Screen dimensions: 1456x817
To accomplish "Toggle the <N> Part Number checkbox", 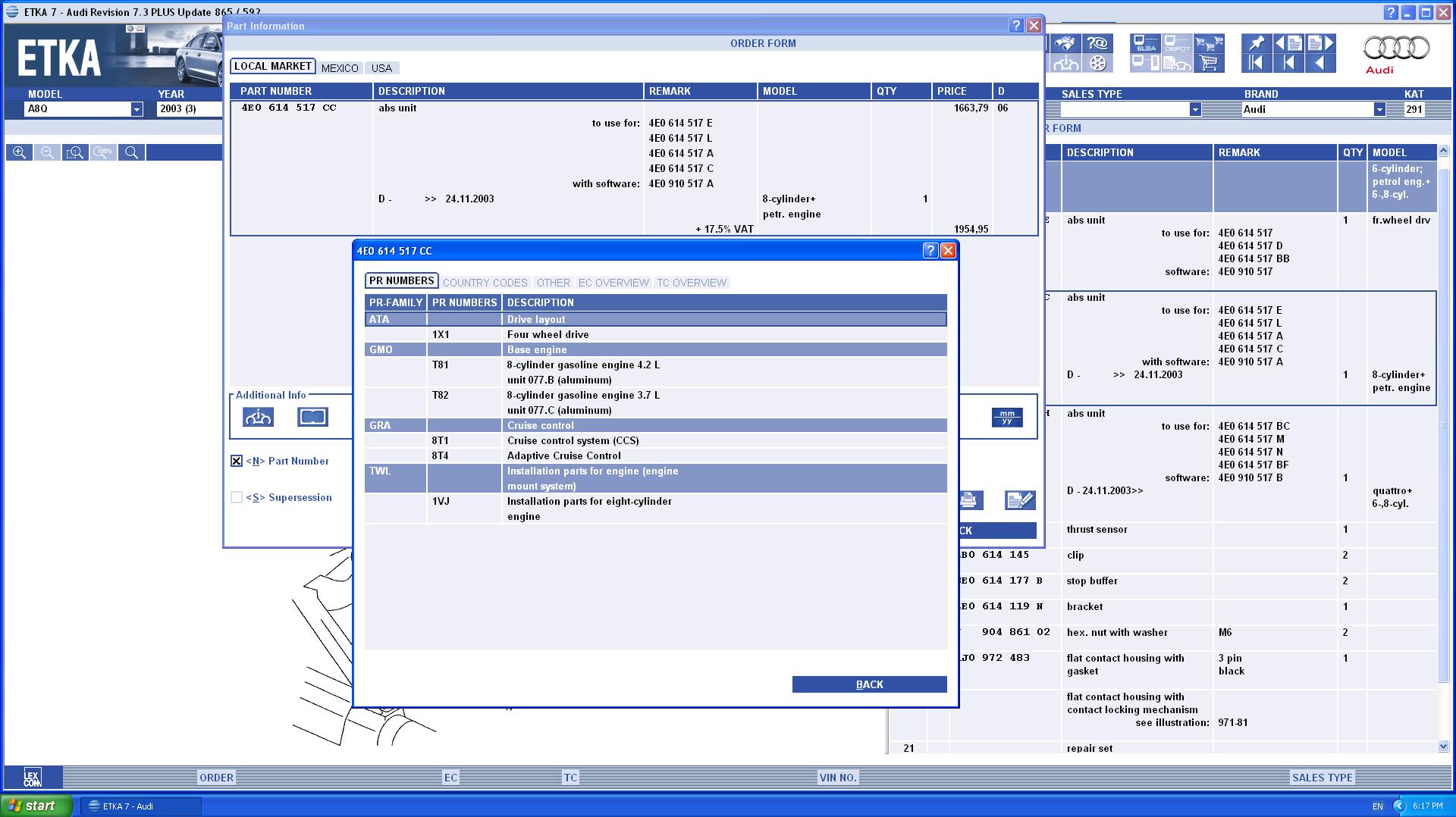I will click(x=237, y=461).
